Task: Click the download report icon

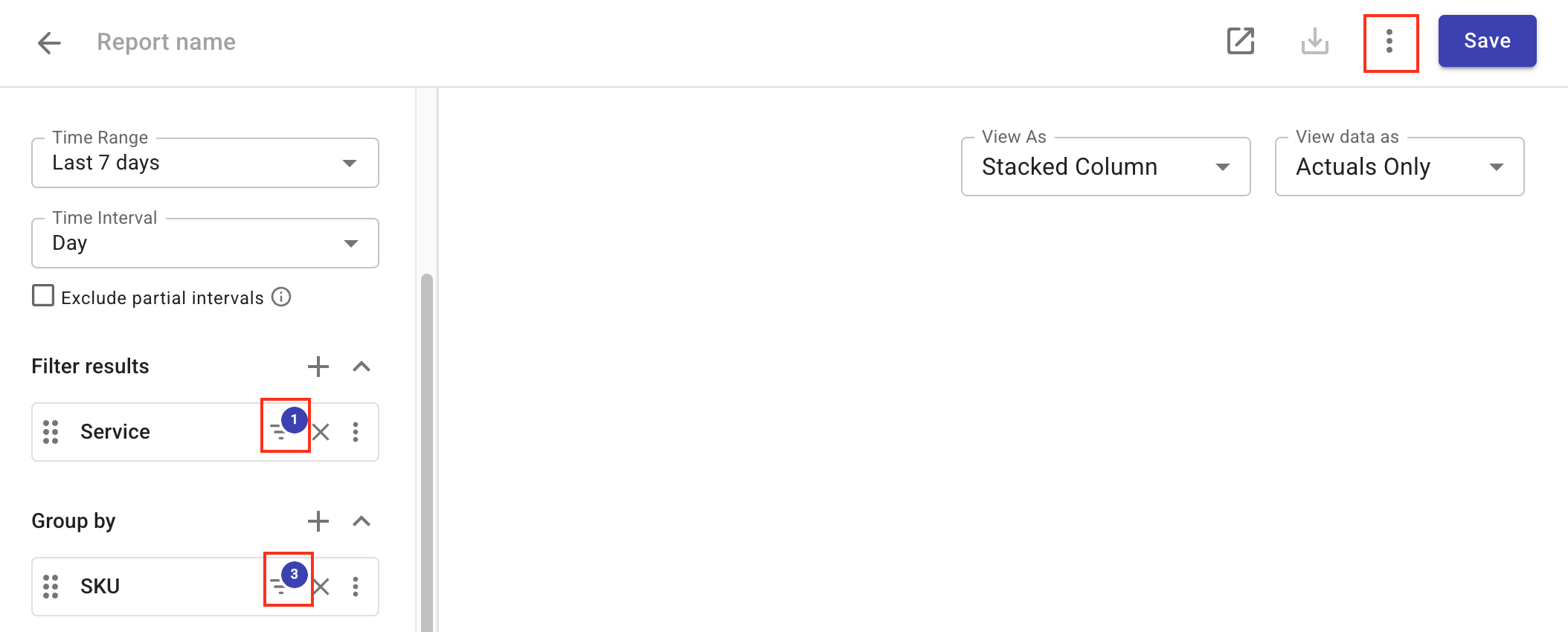Action: click(1314, 42)
